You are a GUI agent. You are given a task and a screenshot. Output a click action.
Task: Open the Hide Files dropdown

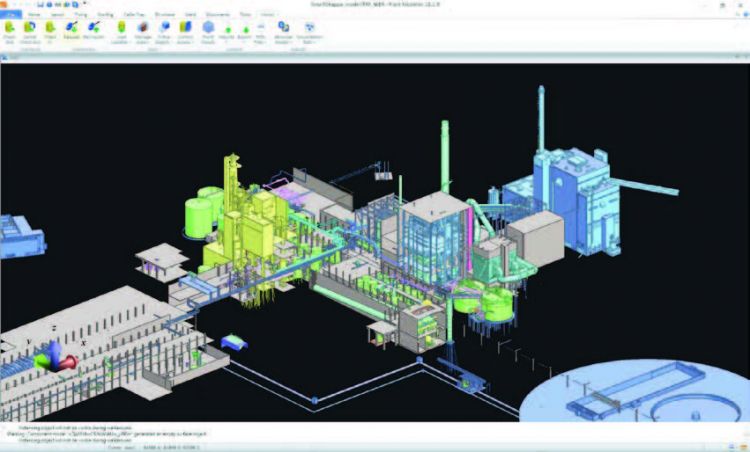[261, 32]
